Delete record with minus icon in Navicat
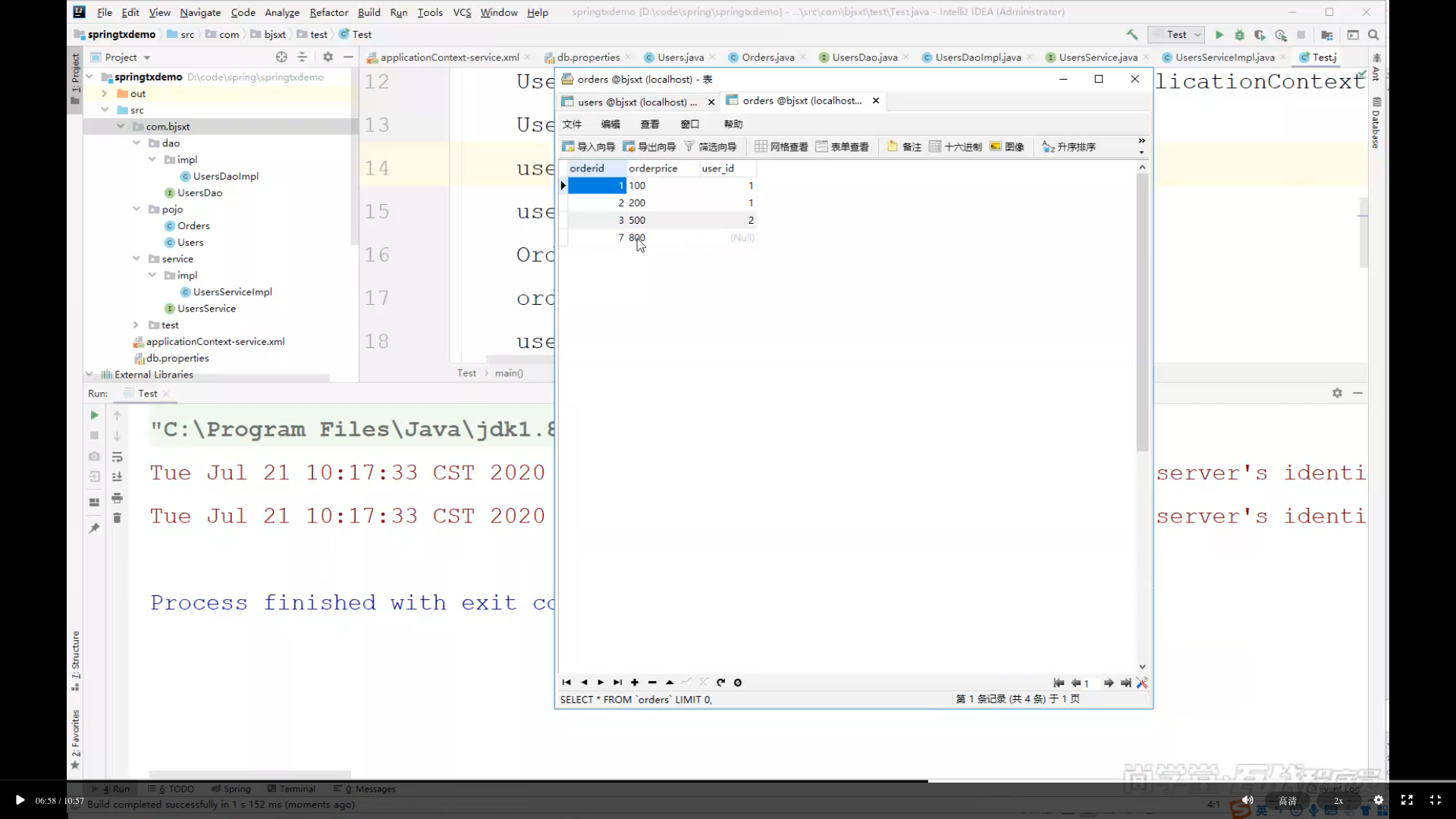 pyautogui.click(x=652, y=682)
